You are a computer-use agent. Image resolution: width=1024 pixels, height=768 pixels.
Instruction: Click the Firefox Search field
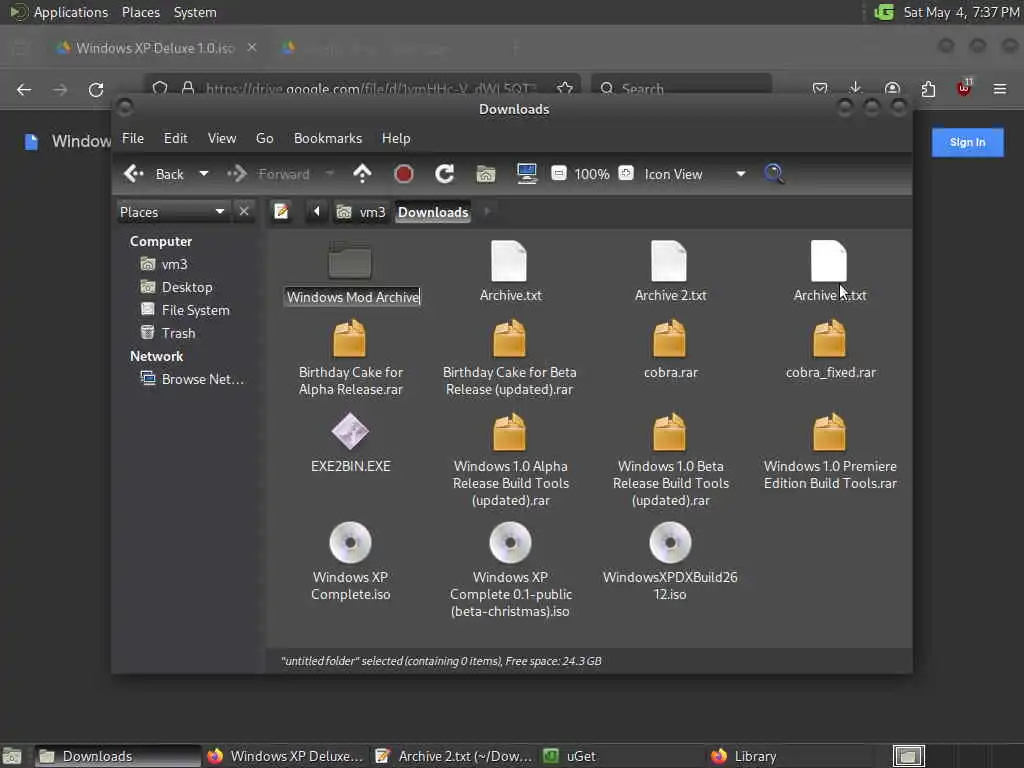click(x=681, y=88)
